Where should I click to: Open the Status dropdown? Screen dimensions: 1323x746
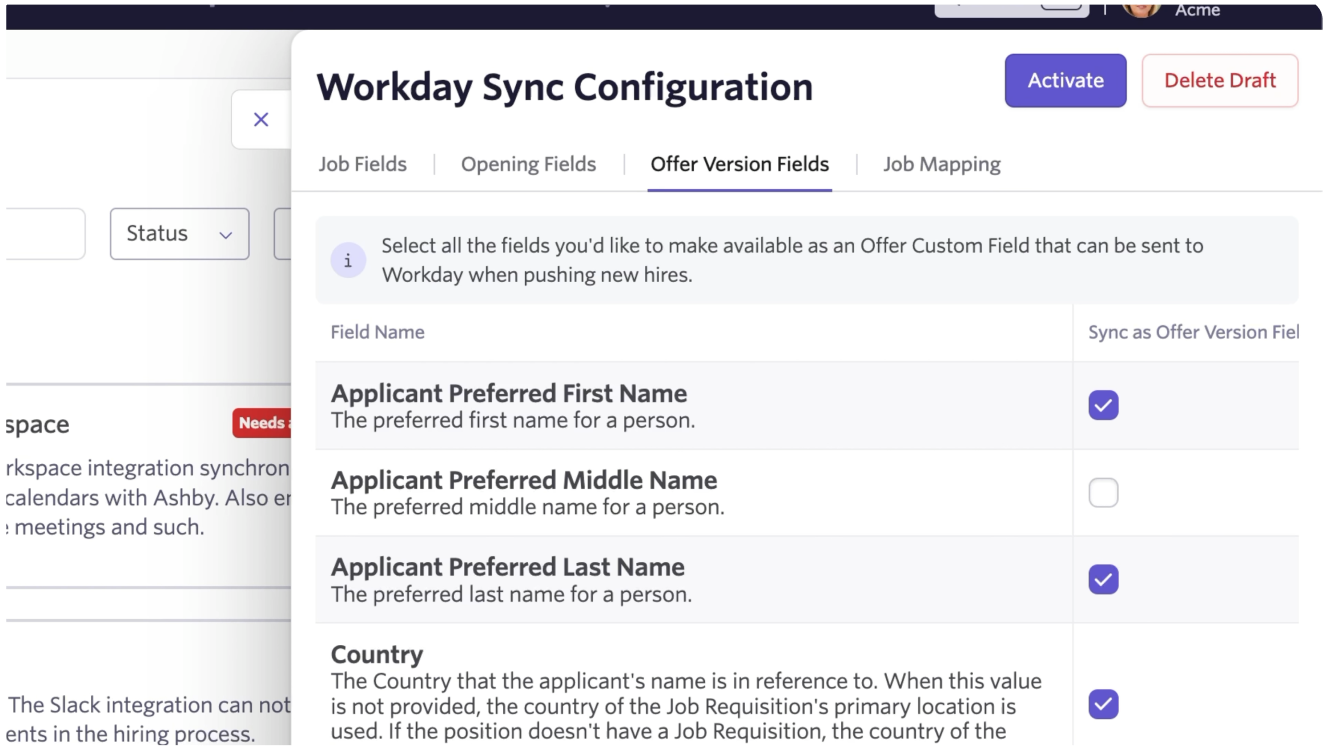(179, 234)
